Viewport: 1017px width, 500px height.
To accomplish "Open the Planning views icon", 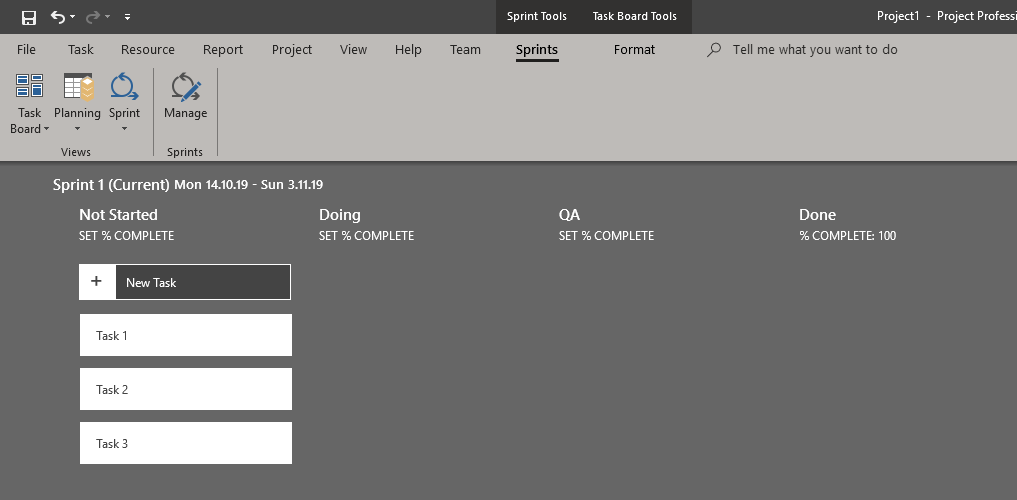I will coord(77,88).
